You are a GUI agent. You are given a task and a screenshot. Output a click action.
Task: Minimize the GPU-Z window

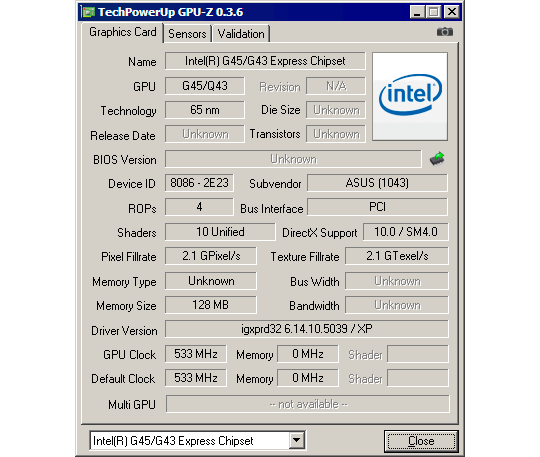coord(417,12)
